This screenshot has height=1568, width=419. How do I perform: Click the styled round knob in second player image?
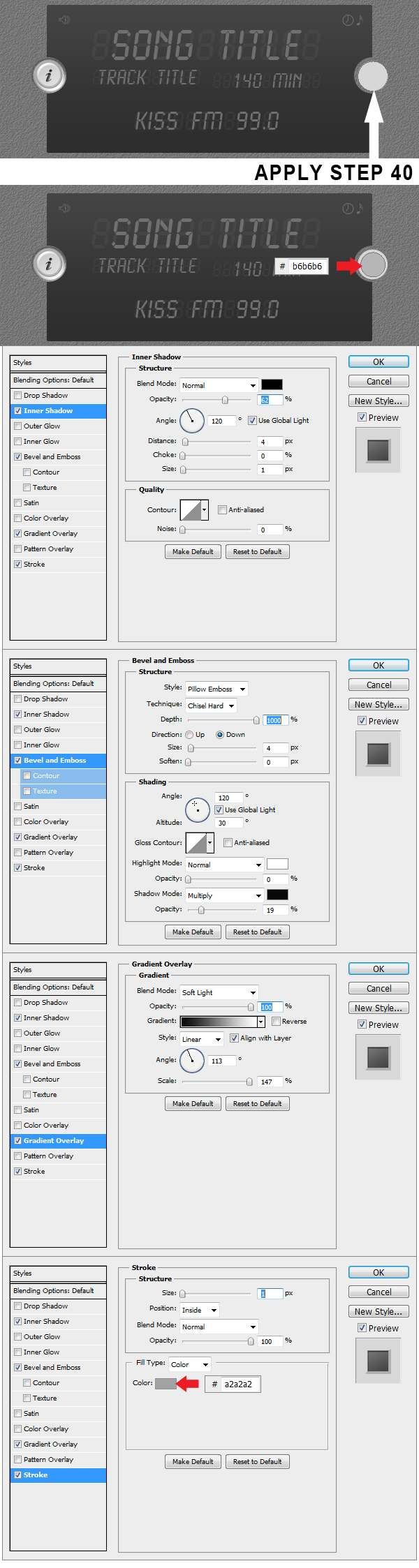(x=374, y=264)
